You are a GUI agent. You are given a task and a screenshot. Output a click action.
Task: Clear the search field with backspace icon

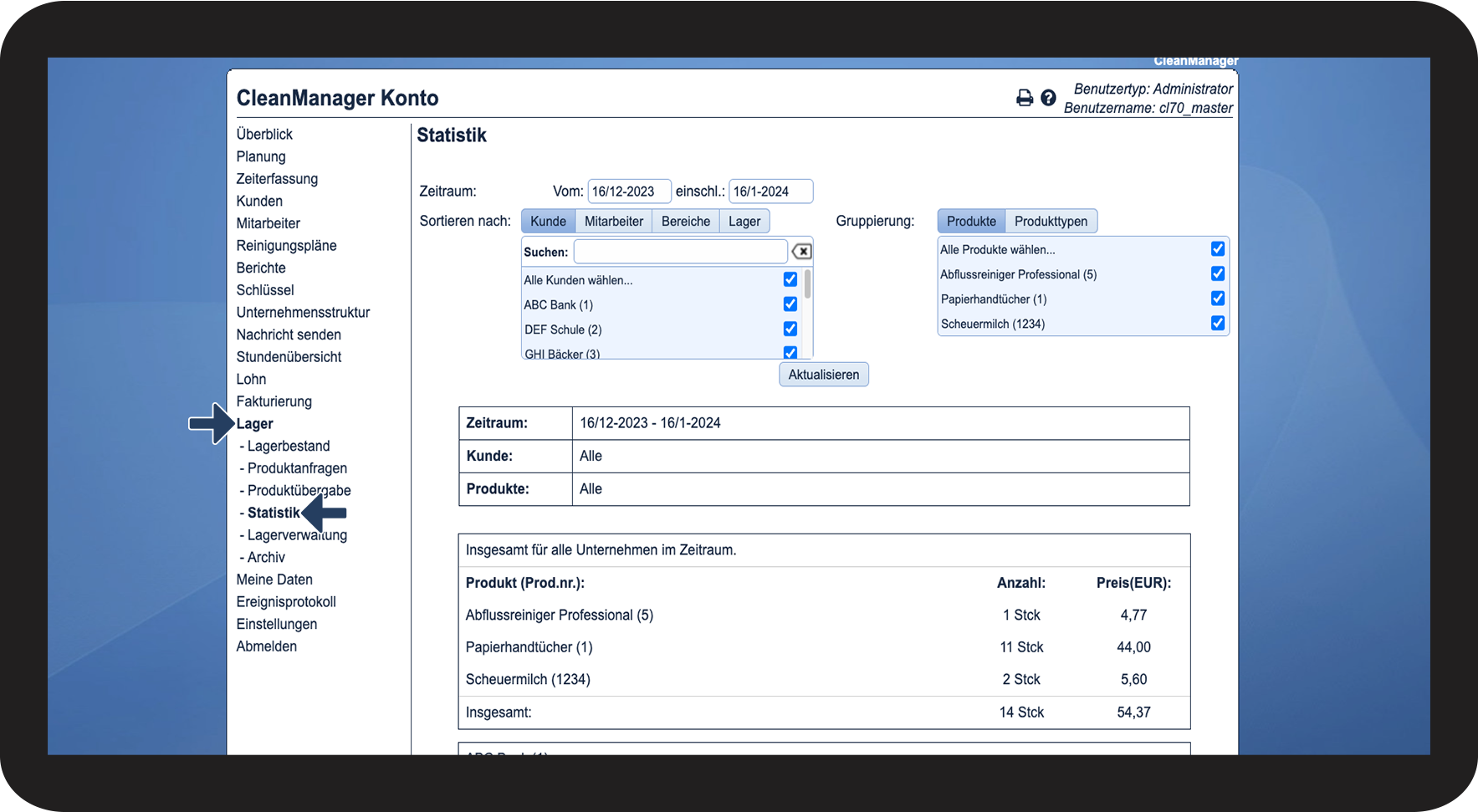point(801,252)
